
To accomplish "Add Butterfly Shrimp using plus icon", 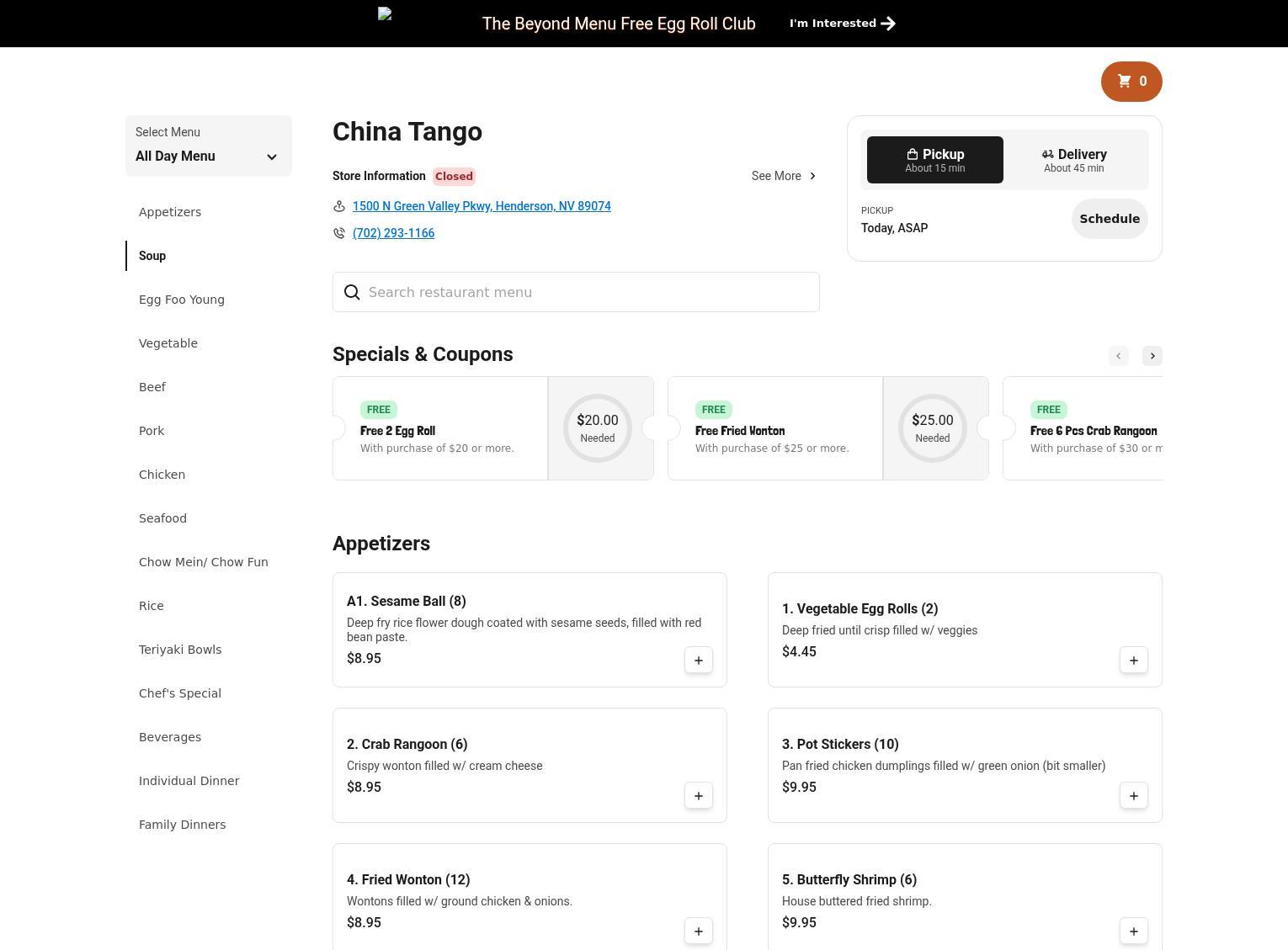I will pos(1133,931).
